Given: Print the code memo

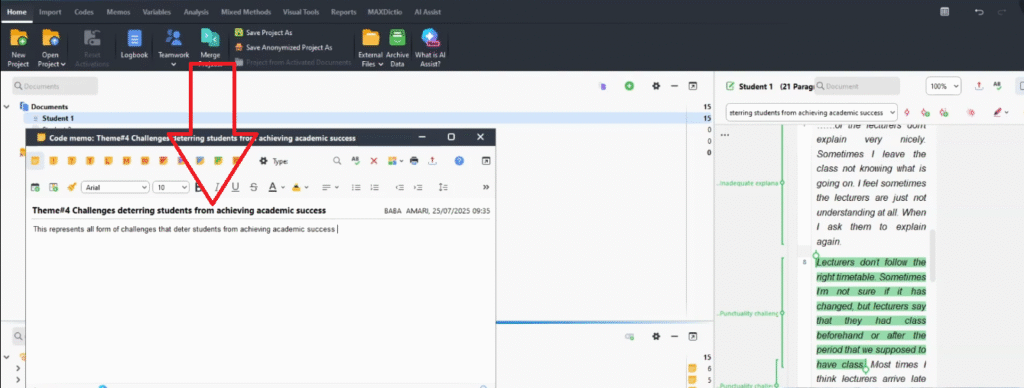Looking at the screenshot, I should click(413, 161).
